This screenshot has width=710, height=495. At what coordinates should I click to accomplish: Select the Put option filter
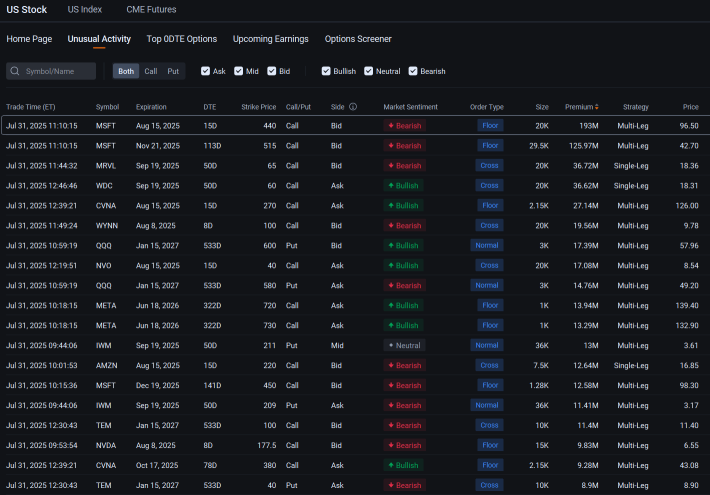pos(173,71)
